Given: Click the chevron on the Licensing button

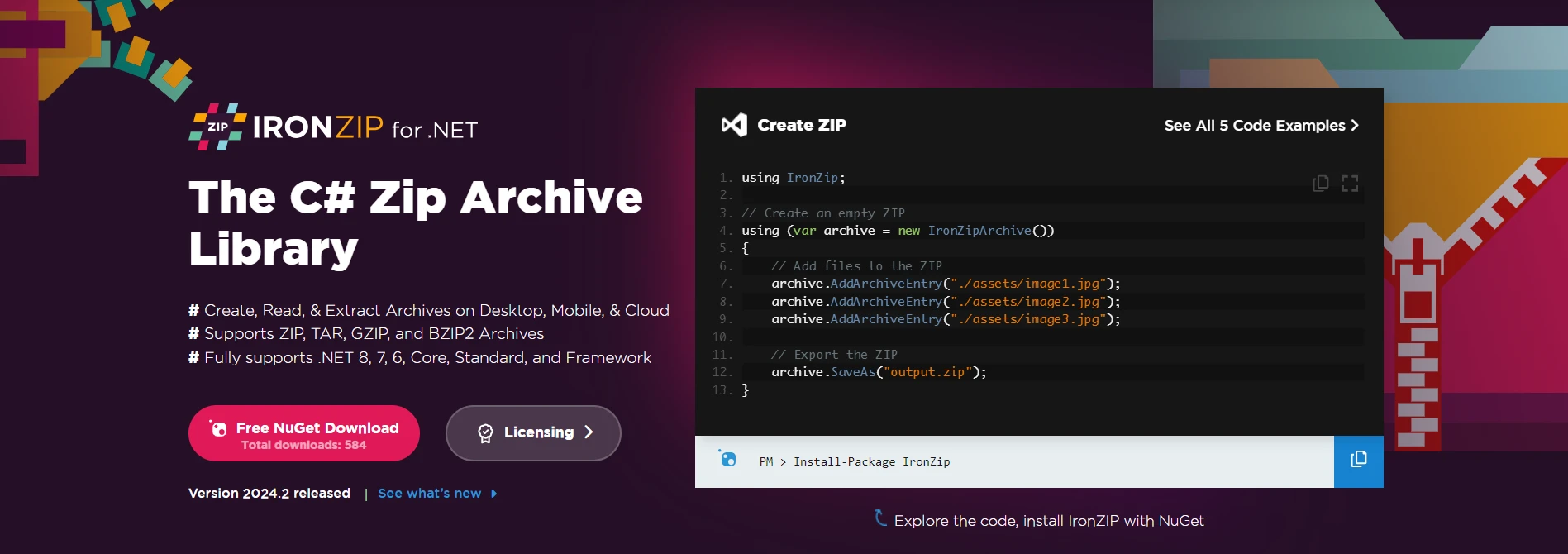Looking at the screenshot, I should click(589, 432).
